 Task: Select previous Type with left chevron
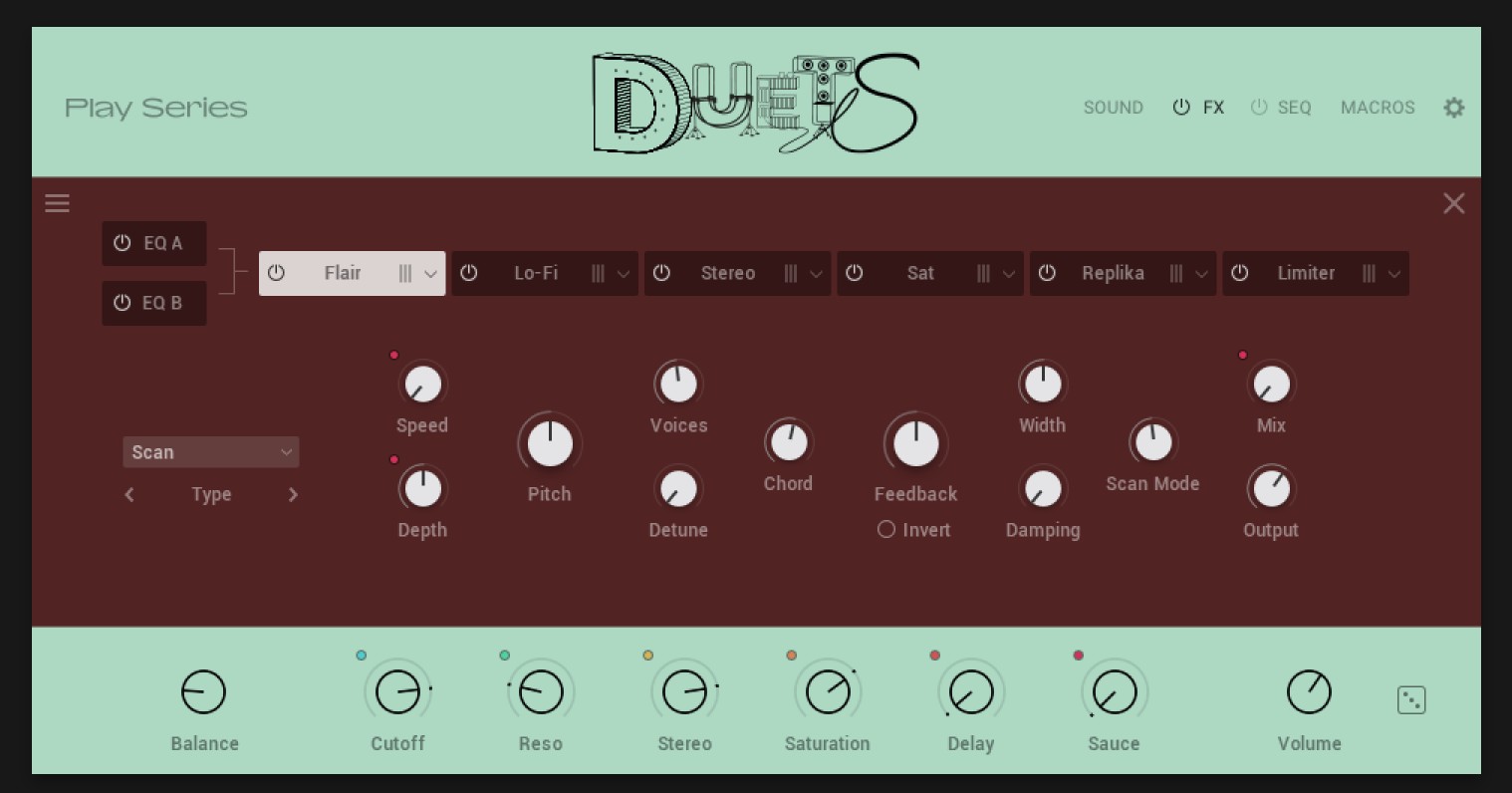129,494
